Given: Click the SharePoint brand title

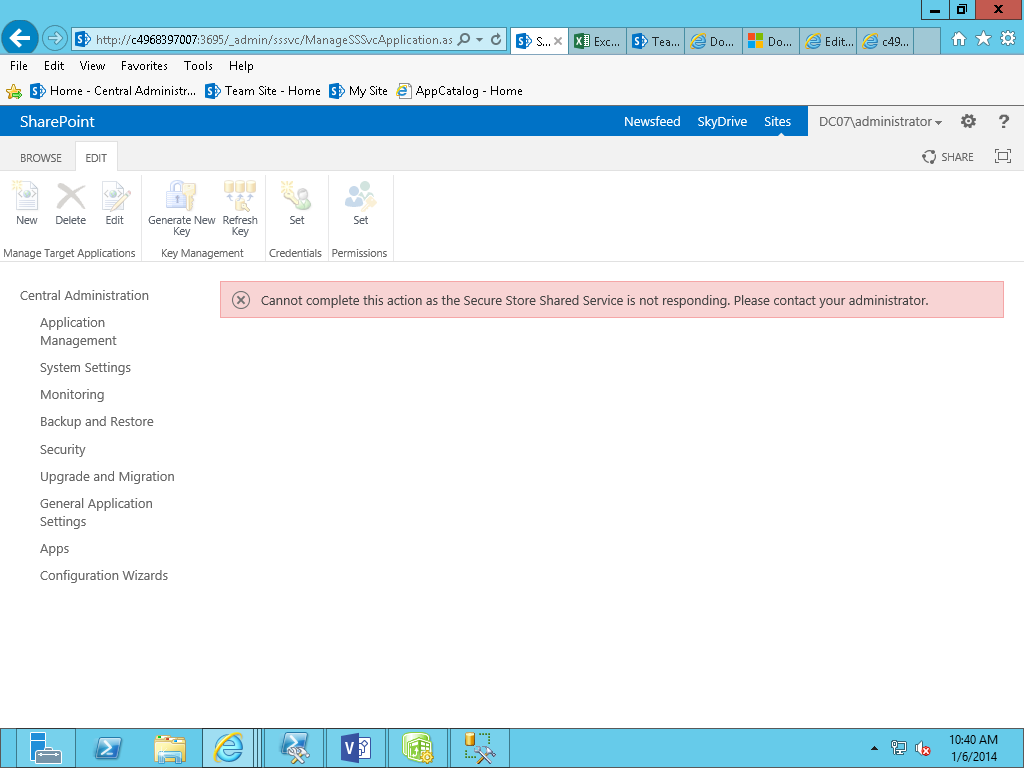Looking at the screenshot, I should click(57, 121).
